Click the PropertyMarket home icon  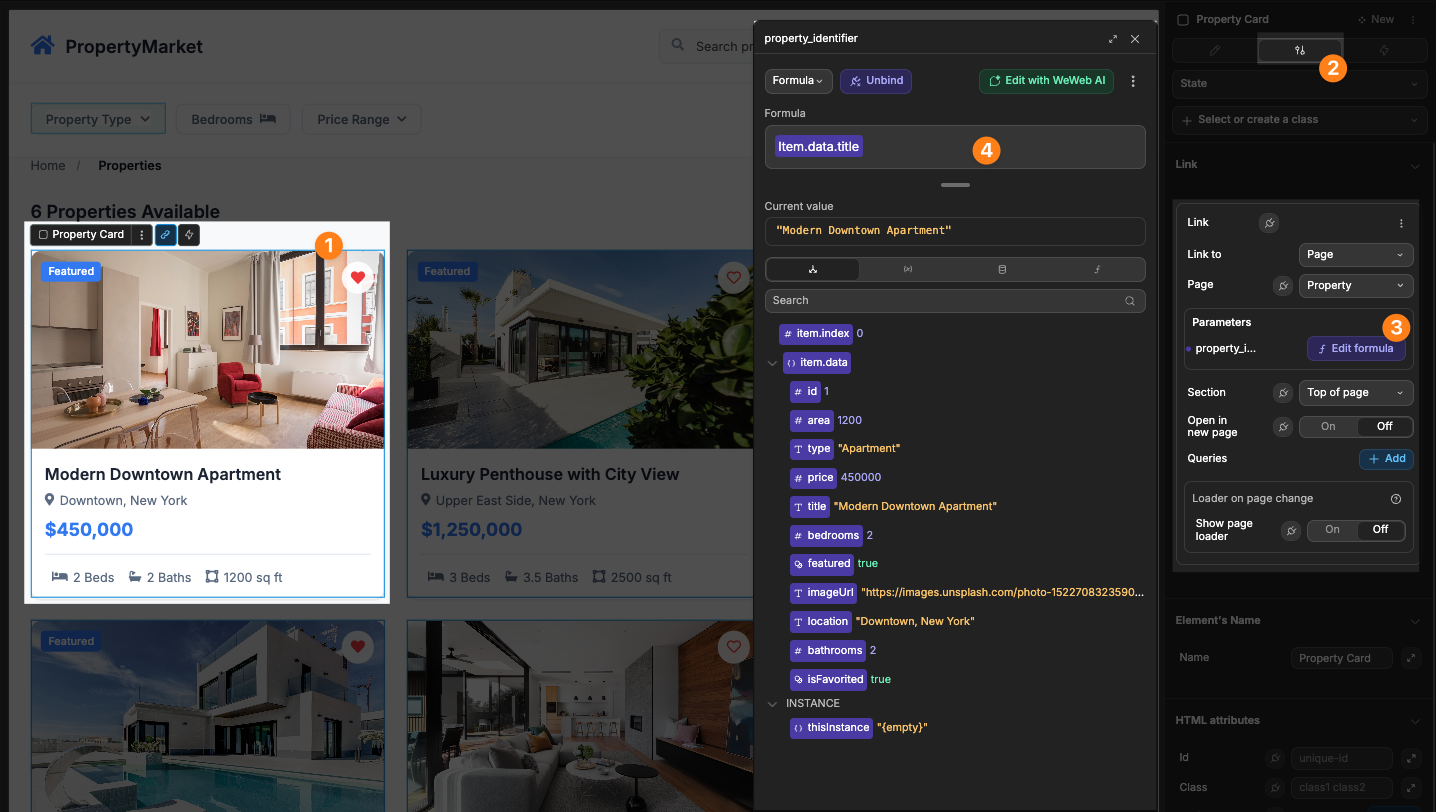click(42, 45)
